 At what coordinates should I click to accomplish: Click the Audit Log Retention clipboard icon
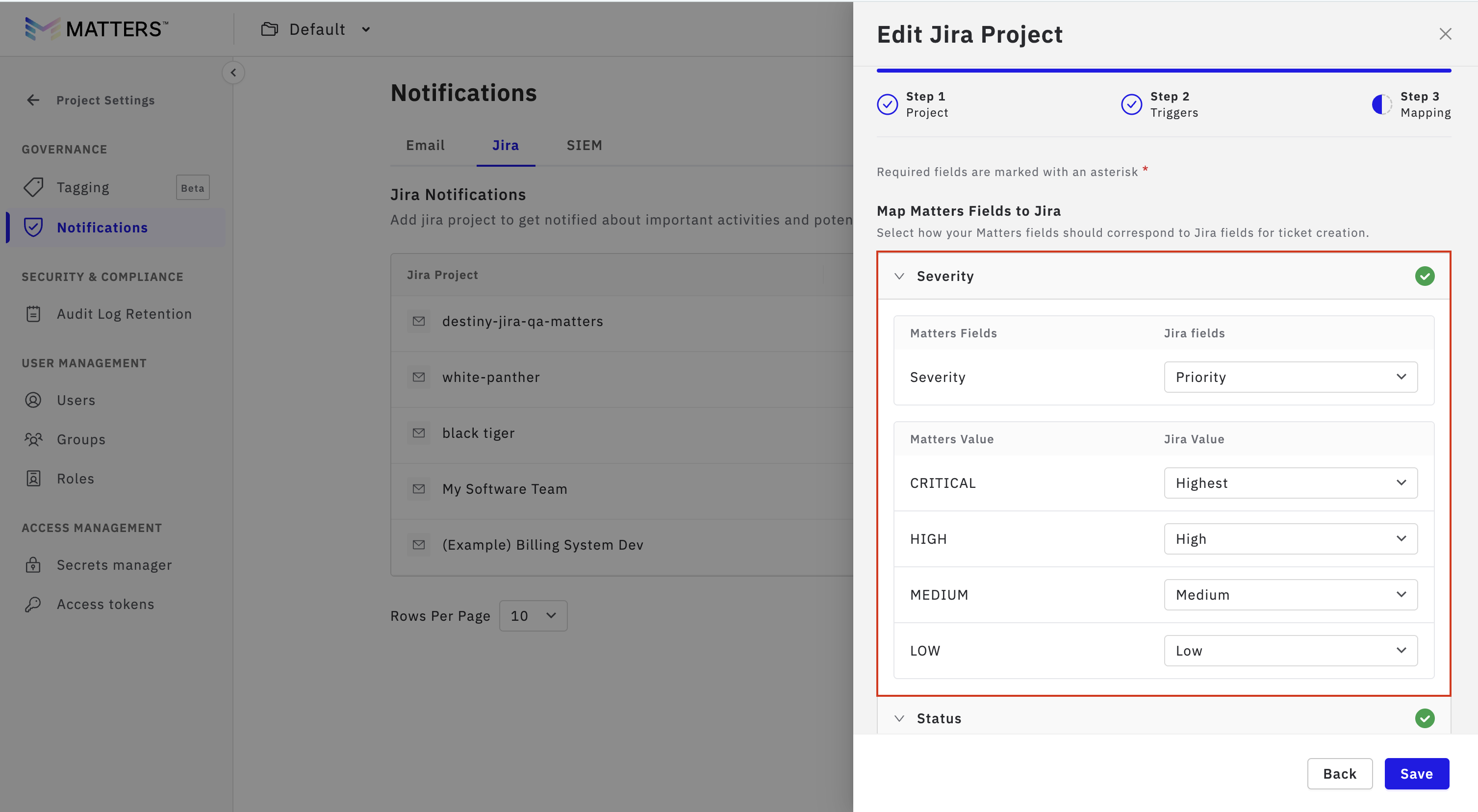tap(33, 314)
